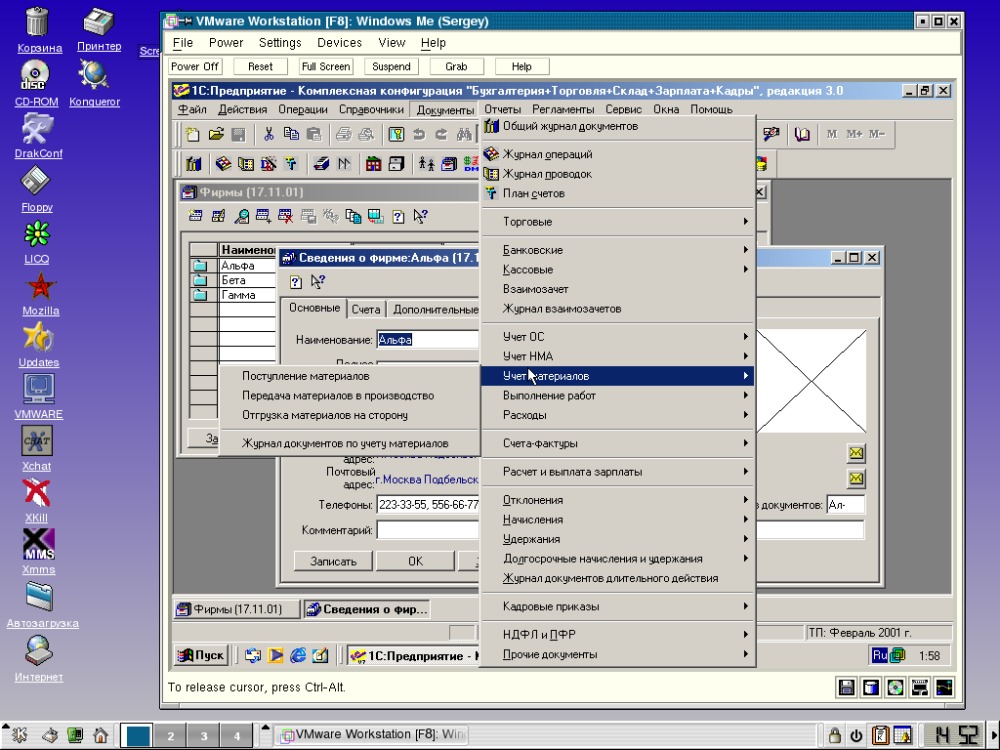This screenshot has width=1000, height=750.
Task: Click the upper envelope icon in firm details
Action: coord(856,453)
